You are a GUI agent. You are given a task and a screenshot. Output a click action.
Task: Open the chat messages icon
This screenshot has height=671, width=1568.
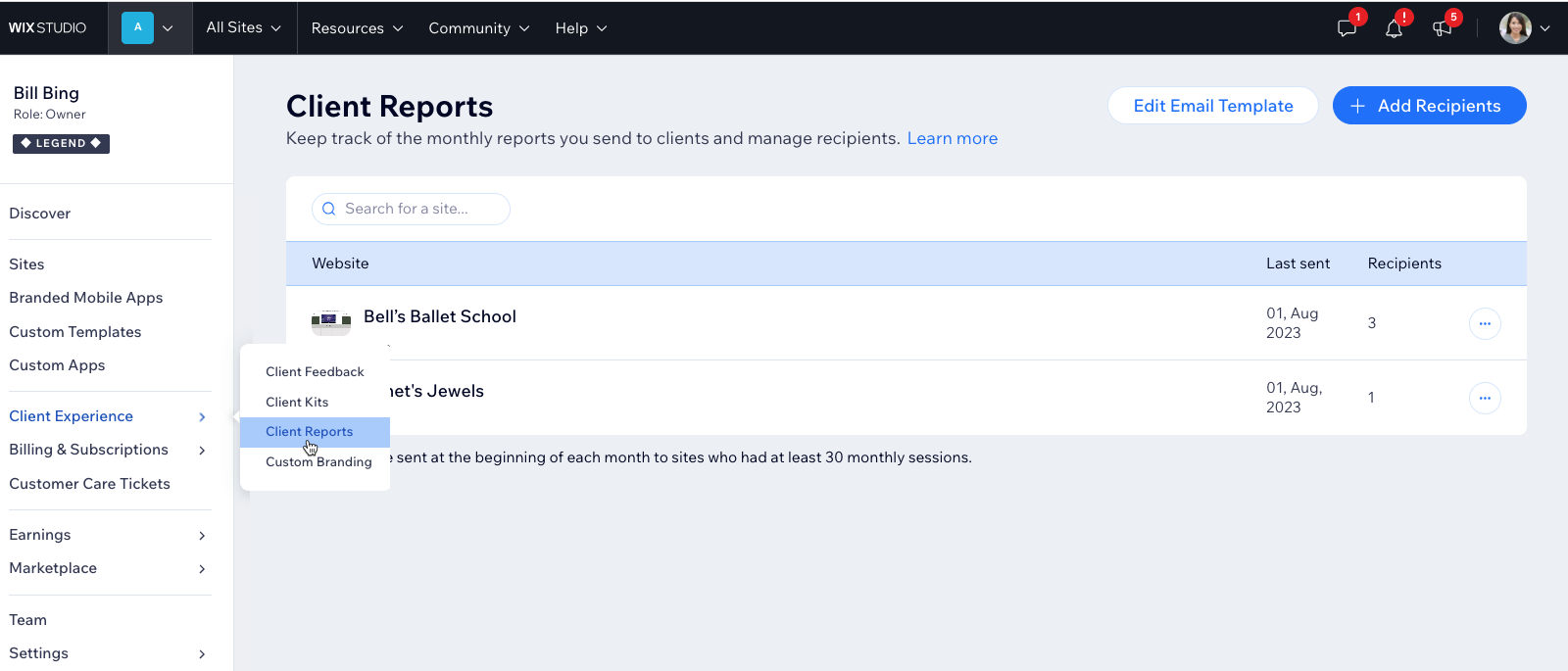[x=1347, y=28]
